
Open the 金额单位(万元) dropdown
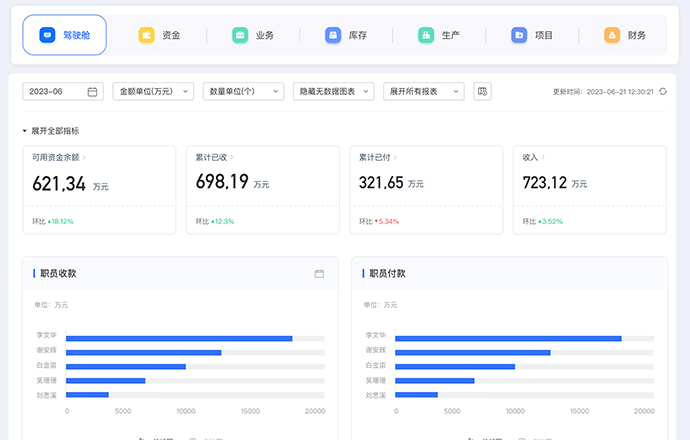[x=153, y=91]
